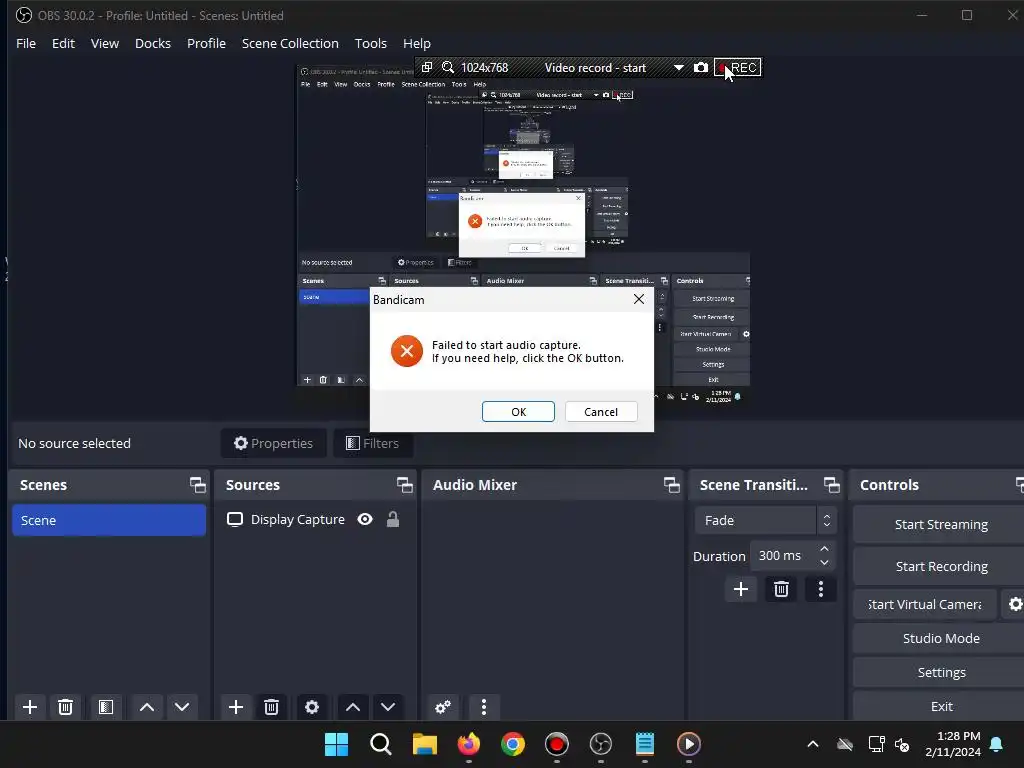This screenshot has height=768, width=1024.
Task: Open File Explorer from taskbar
Action: 424,744
